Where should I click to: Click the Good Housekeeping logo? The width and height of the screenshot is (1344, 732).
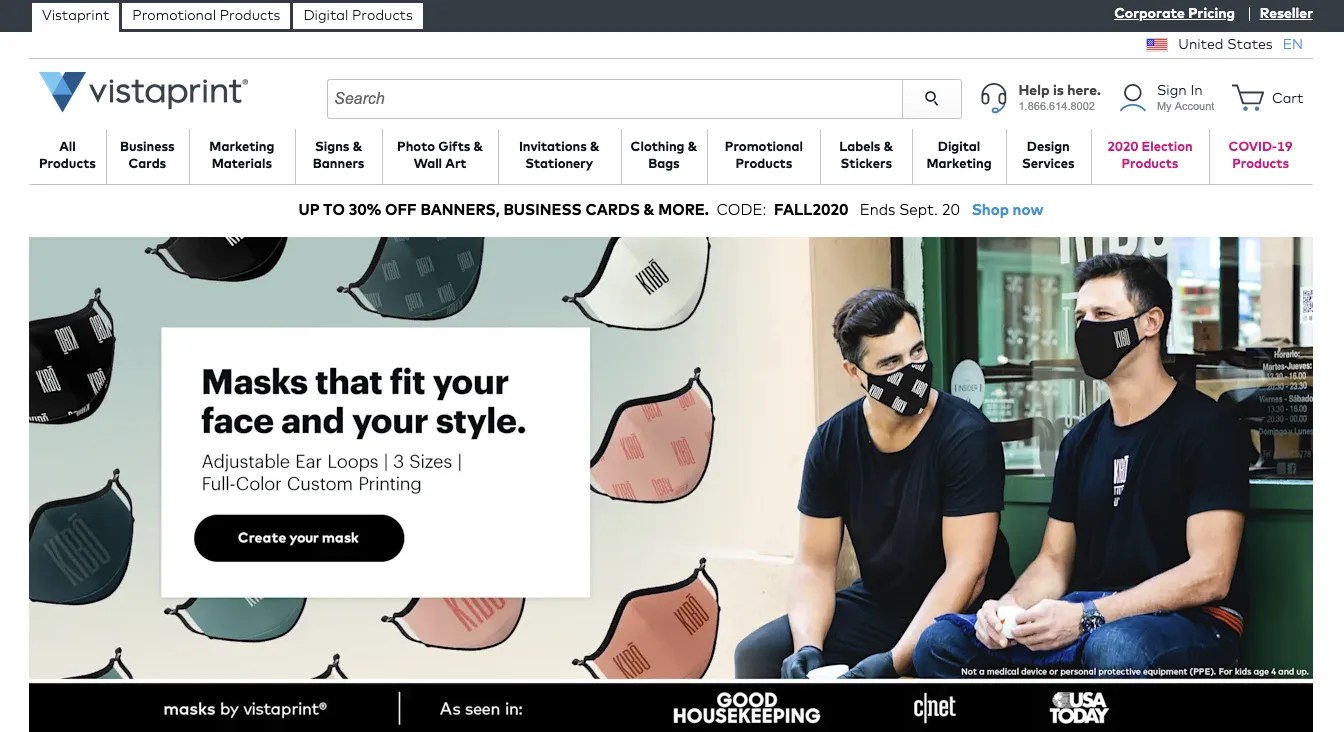[746, 708]
